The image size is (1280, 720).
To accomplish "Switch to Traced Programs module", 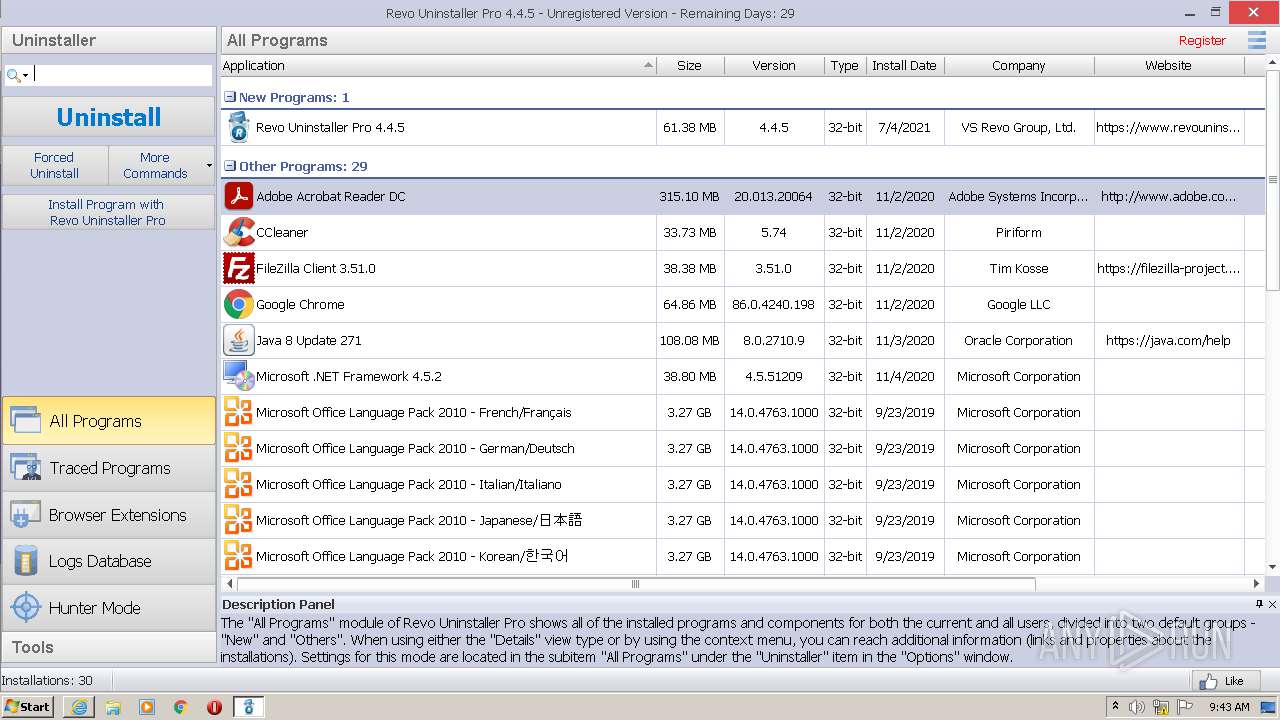I will point(108,468).
